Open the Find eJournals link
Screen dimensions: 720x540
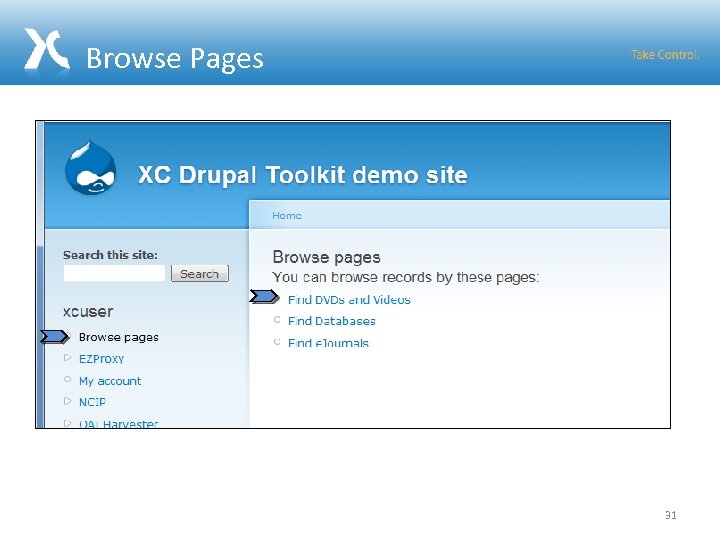(328, 343)
